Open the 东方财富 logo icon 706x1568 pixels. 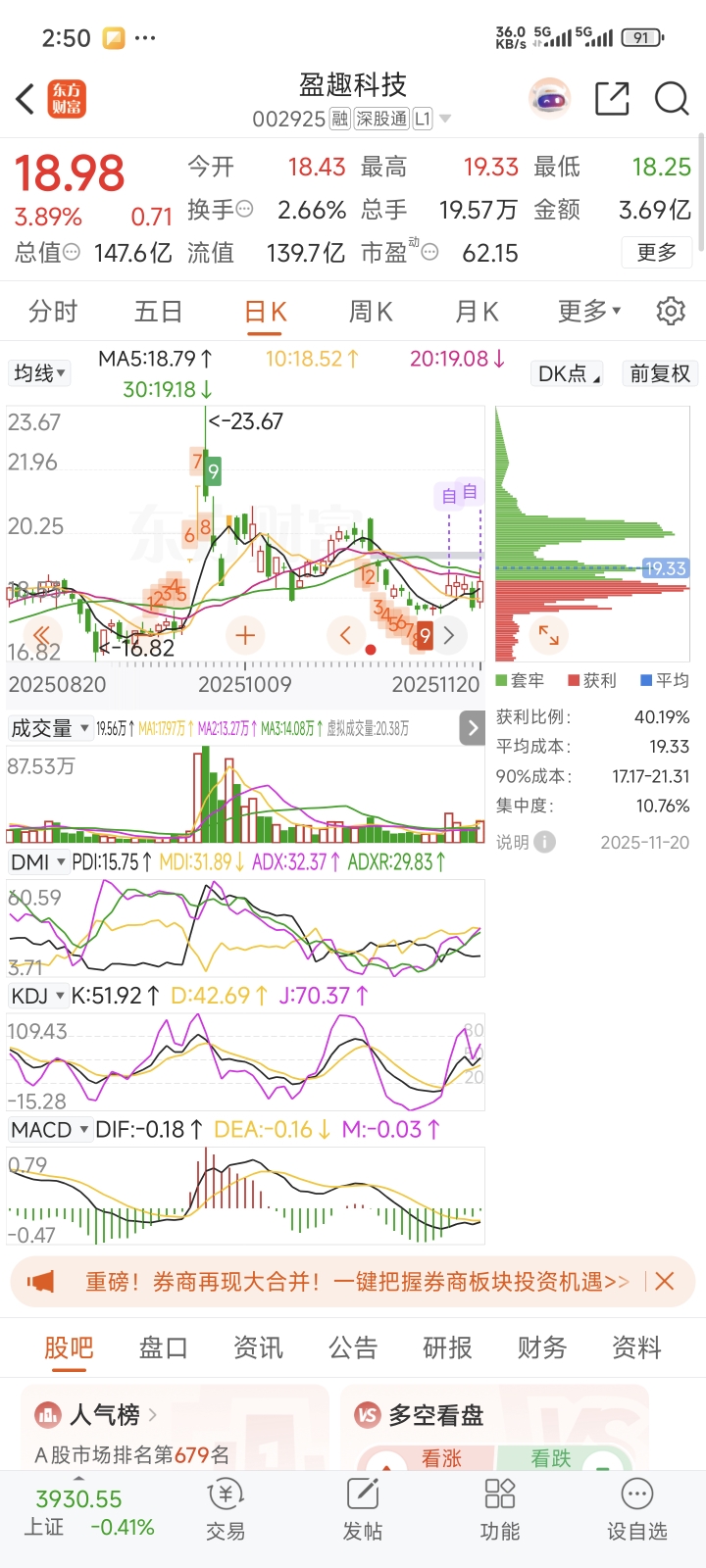[67, 98]
